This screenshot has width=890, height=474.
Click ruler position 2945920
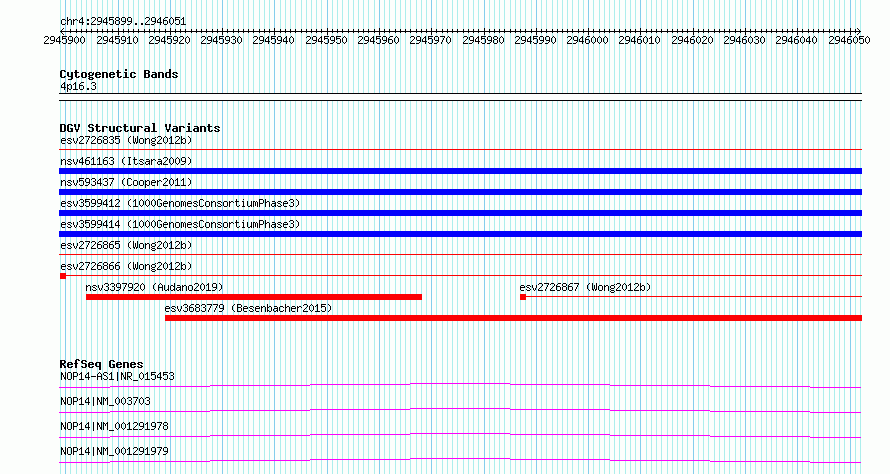click(x=169, y=40)
